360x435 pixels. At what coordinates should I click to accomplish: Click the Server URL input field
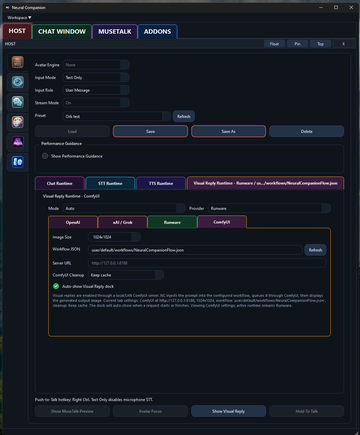(207, 263)
